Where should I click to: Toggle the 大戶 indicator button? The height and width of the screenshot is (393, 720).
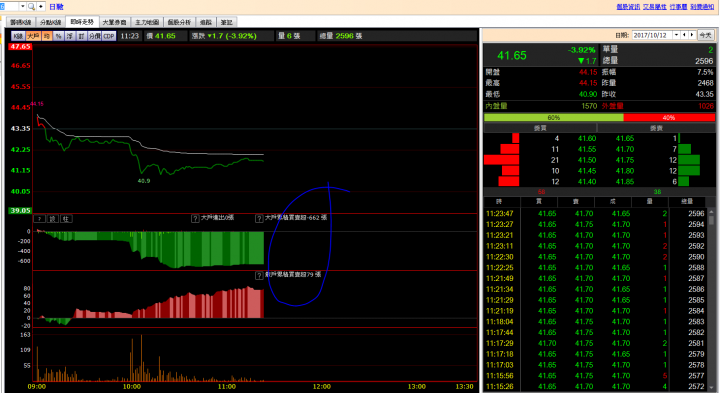pyautogui.click(x=33, y=36)
